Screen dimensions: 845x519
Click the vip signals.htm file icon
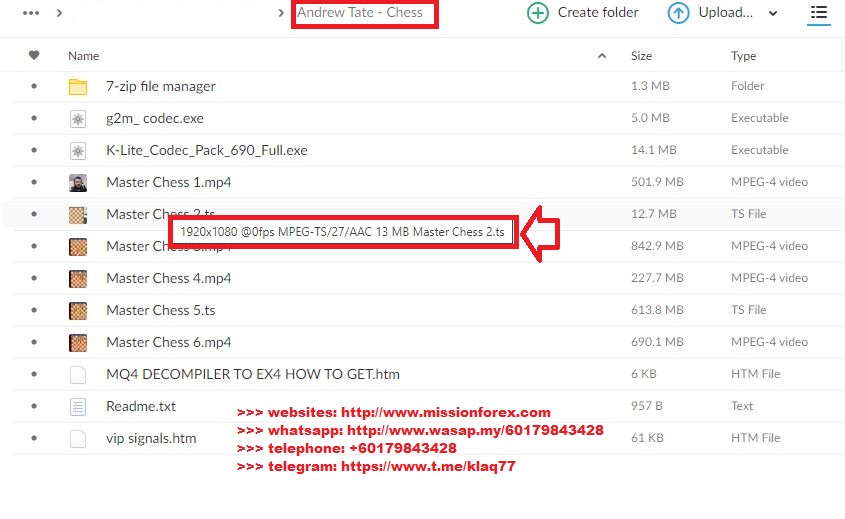pos(78,439)
